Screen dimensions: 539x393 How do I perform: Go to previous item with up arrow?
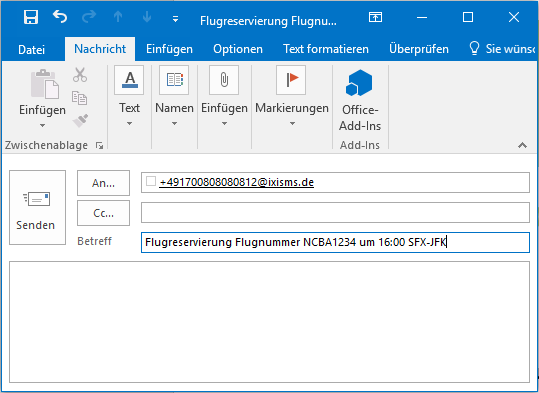point(118,17)
